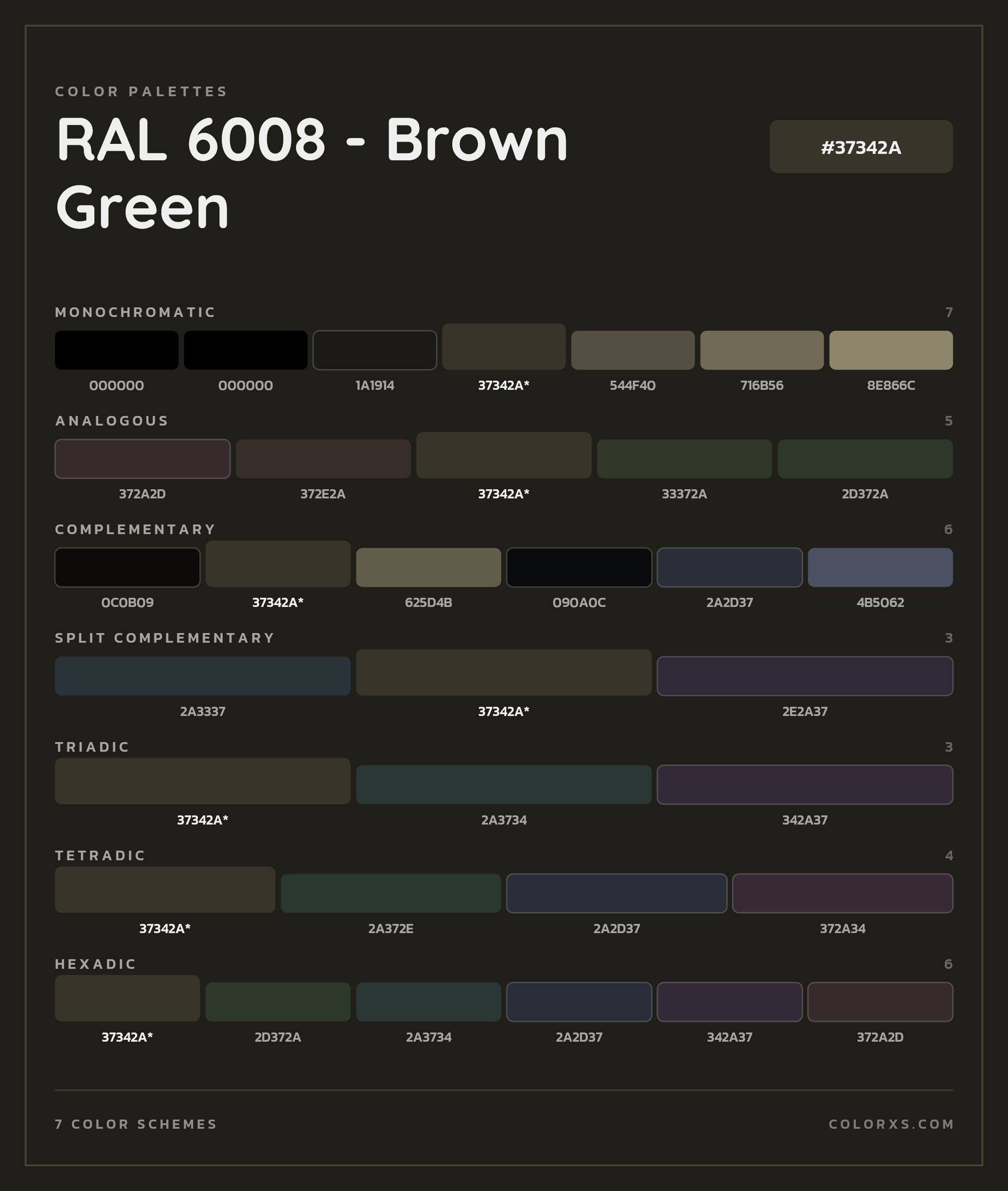Select the 372A2D swatch in Hexadic row
The image size is (1008, 1191).
(880, 1001)
